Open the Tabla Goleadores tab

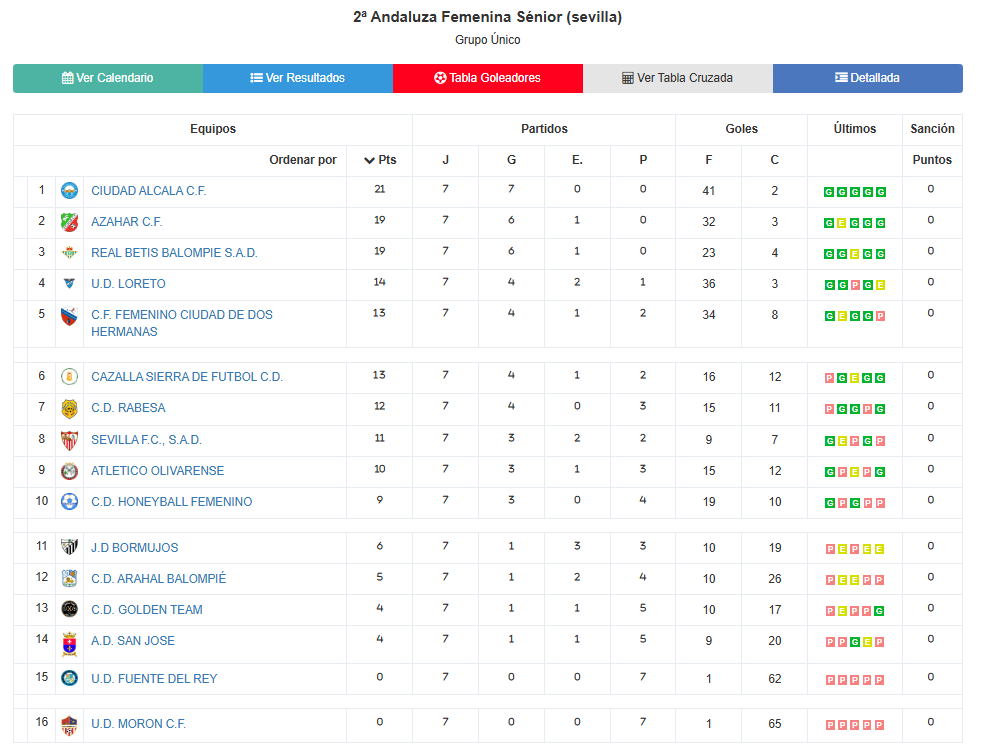487,78
